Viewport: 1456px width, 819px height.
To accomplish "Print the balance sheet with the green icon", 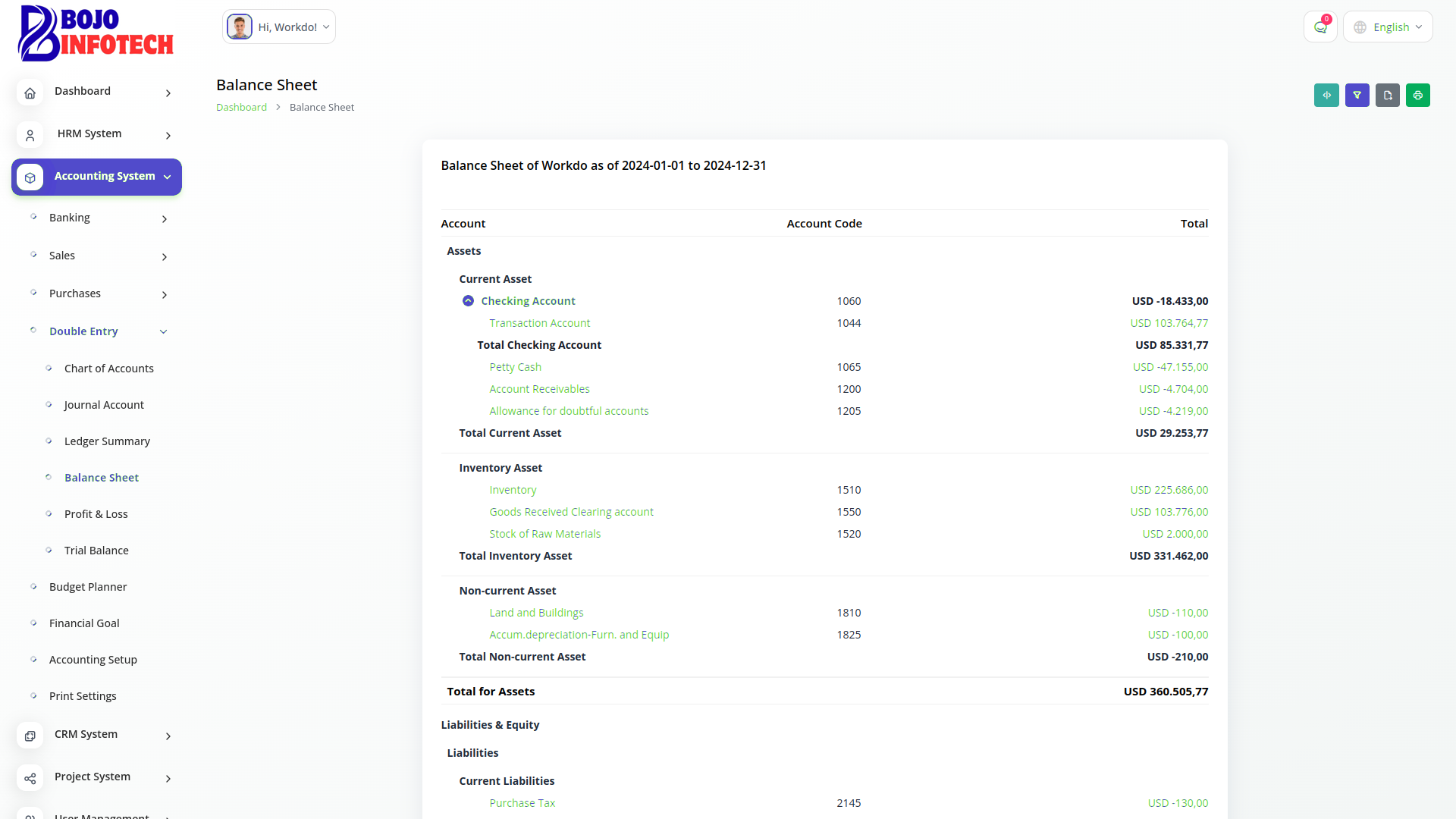I will 1417,95.
